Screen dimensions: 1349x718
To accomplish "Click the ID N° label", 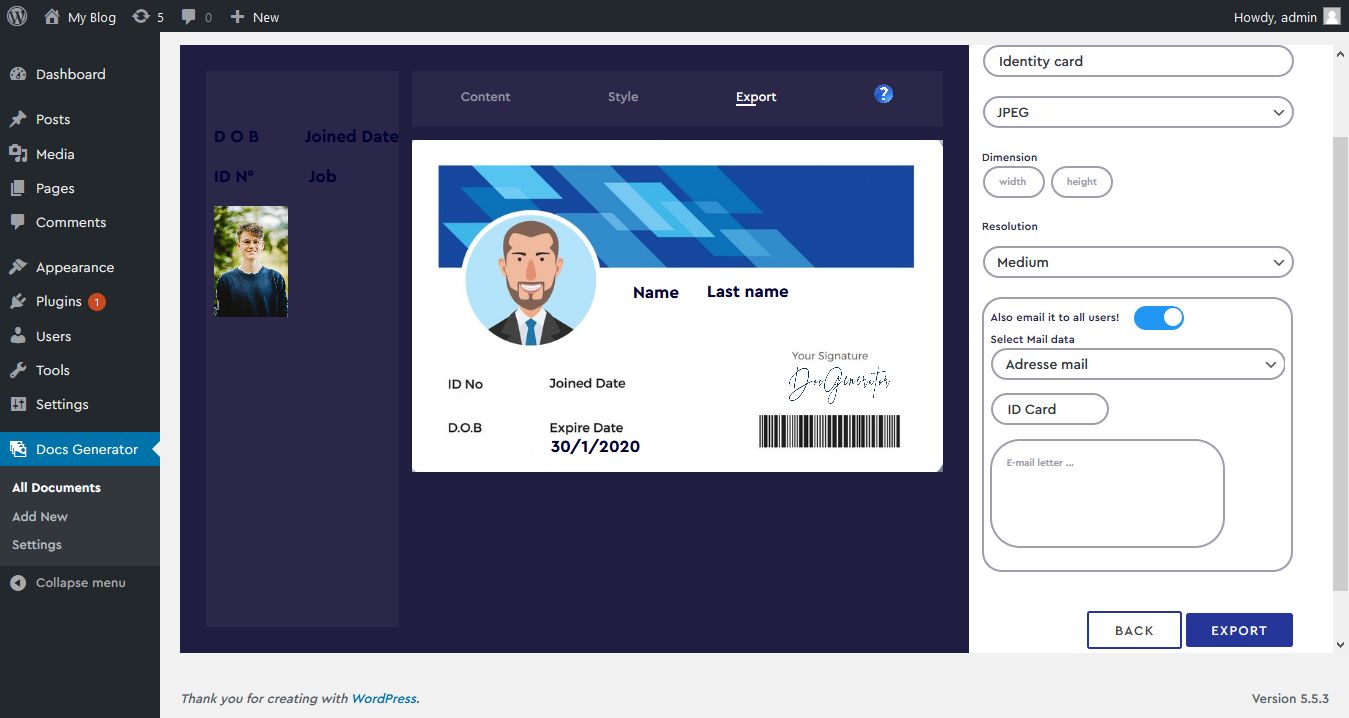I will click(234, 176).
